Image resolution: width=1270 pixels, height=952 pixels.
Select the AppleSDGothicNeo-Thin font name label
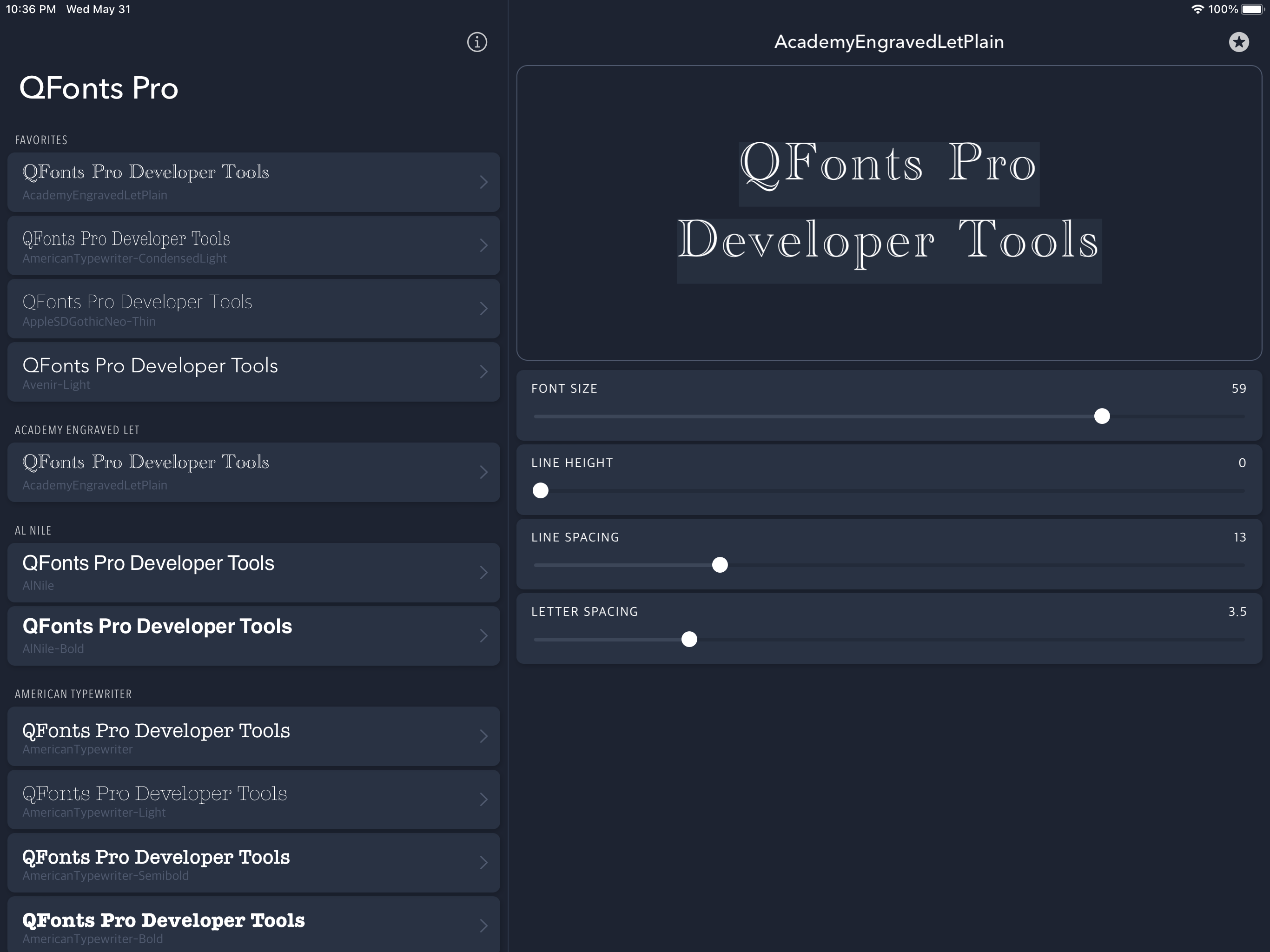(x=89, y=322)
